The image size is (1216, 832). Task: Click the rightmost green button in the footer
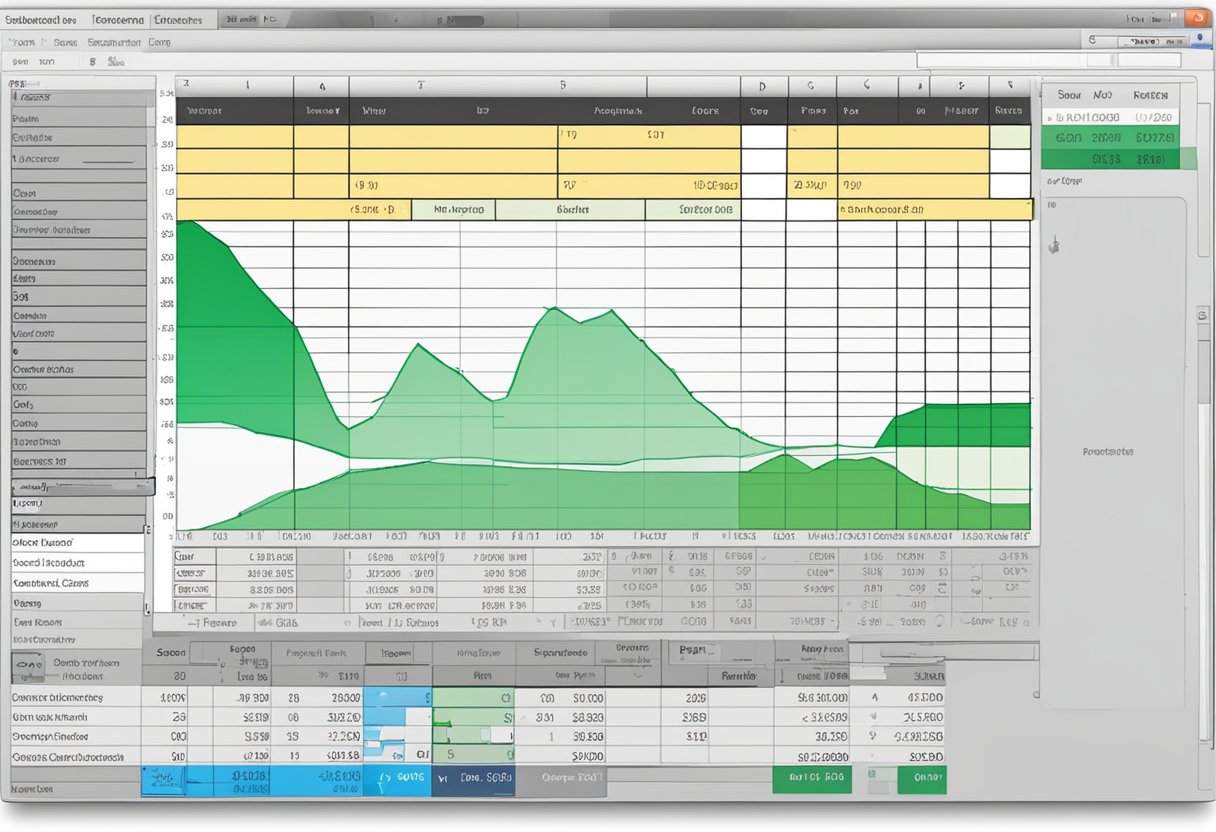pyautogui.click(x=921, y=776)
